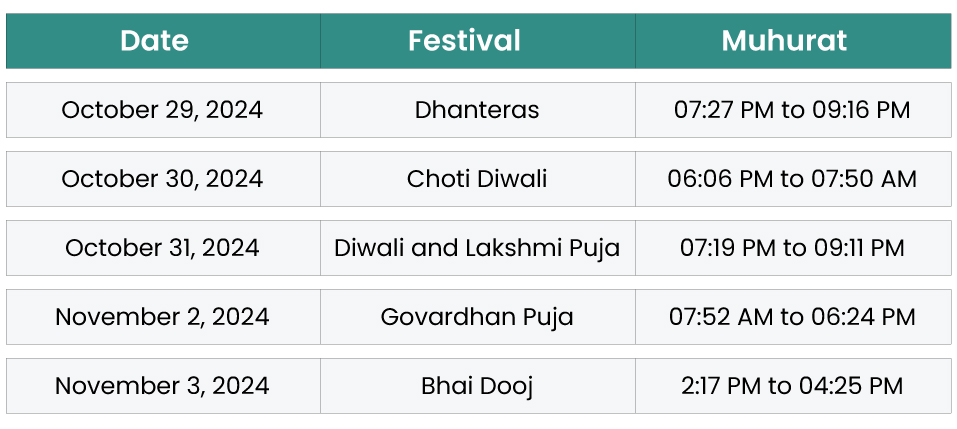957x429 pixels.
Task: Click the Choti Diwali cell
Action: point(477,179)
